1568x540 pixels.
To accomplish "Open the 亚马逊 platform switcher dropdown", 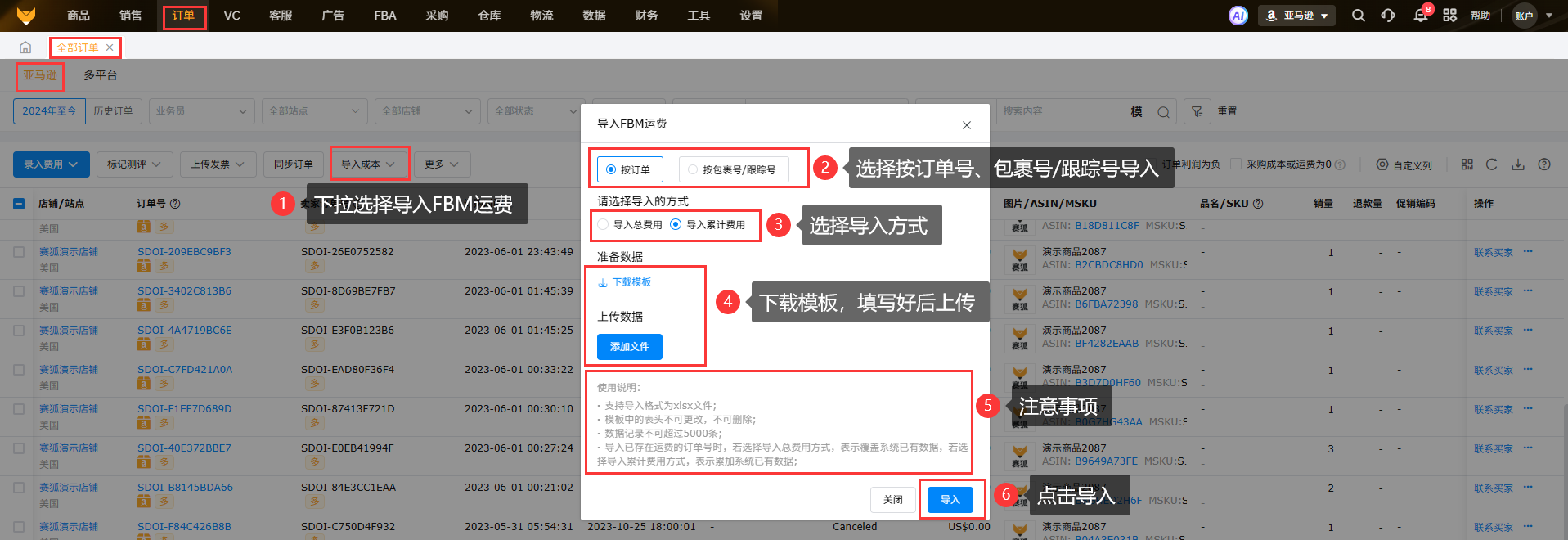I will pyautogui.click(x=1296, y=16).
